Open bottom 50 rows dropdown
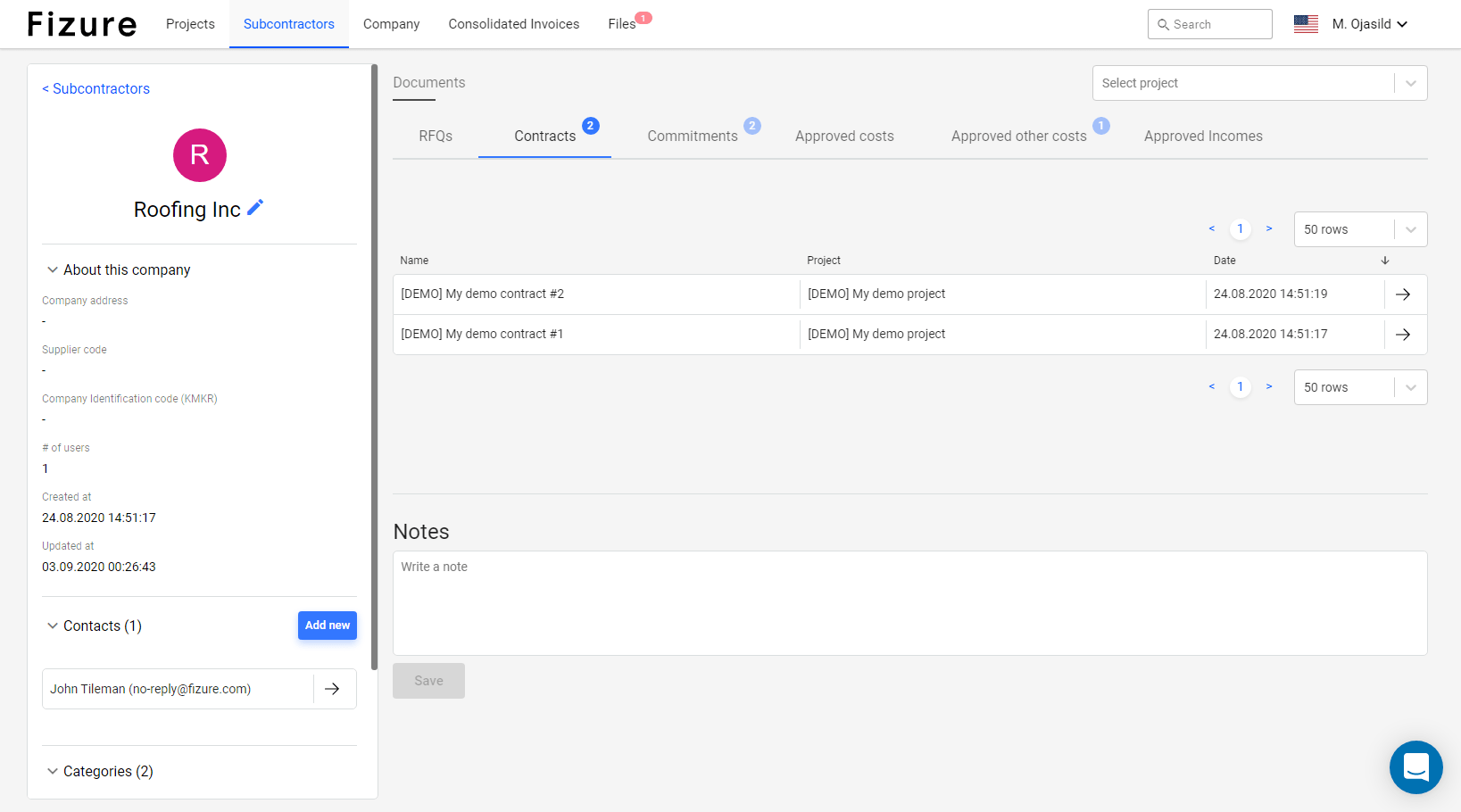The image size is (1461, 812). coord(1360,387)
